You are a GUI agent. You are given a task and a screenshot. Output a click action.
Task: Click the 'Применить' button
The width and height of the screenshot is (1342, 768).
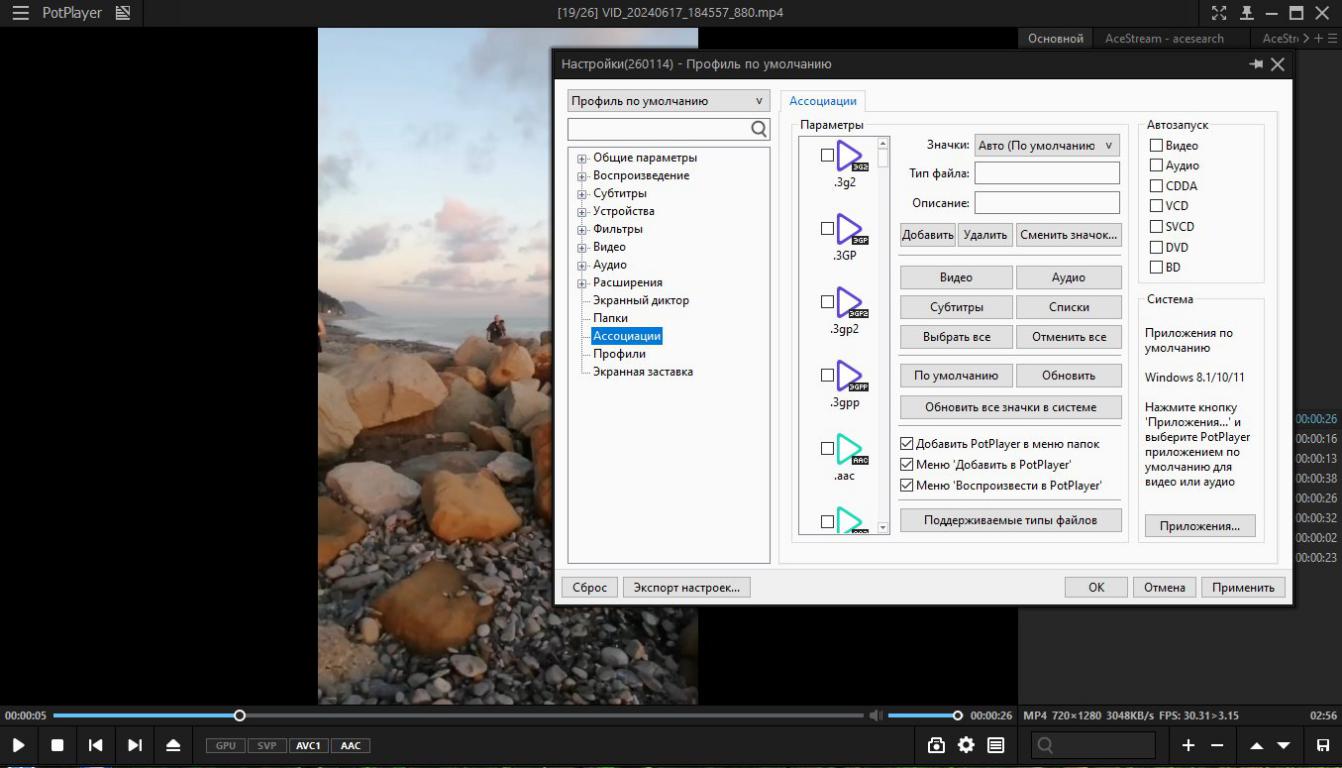point(1243,587)
